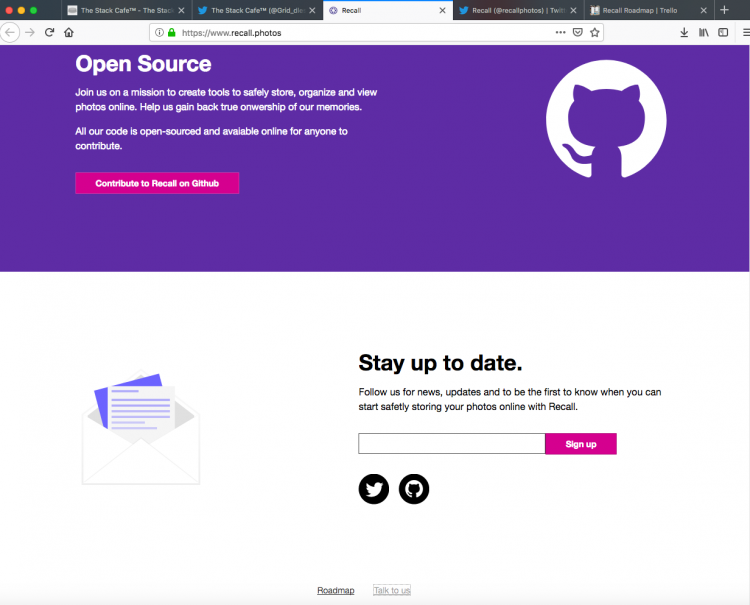Screen dimensions: 750x605
Task: Go back using the browser back arrow
Action: [10, 33]
